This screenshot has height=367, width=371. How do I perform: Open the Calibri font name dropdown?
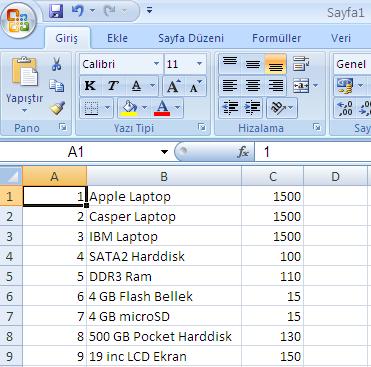pos(156,64)
